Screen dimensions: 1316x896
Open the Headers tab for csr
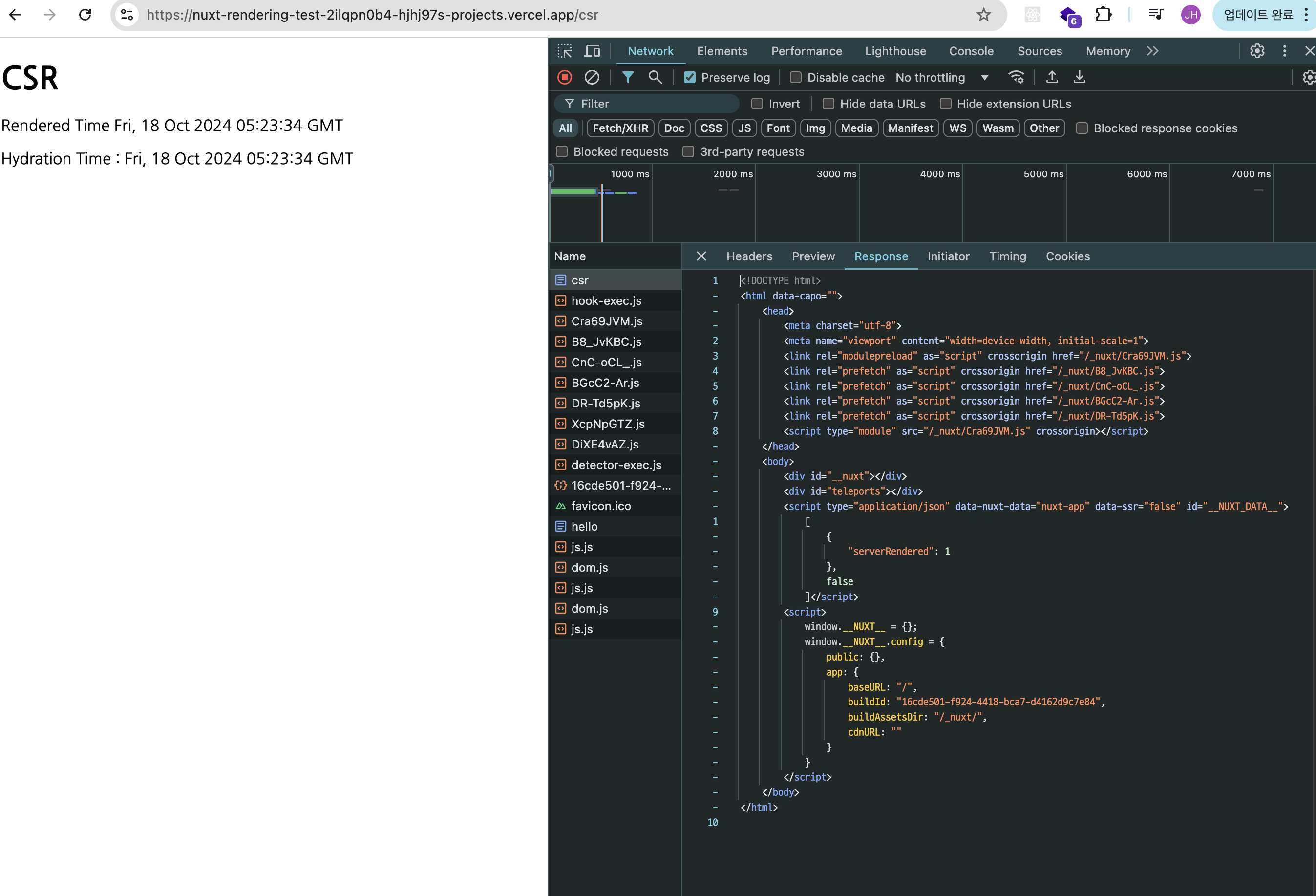748,256
